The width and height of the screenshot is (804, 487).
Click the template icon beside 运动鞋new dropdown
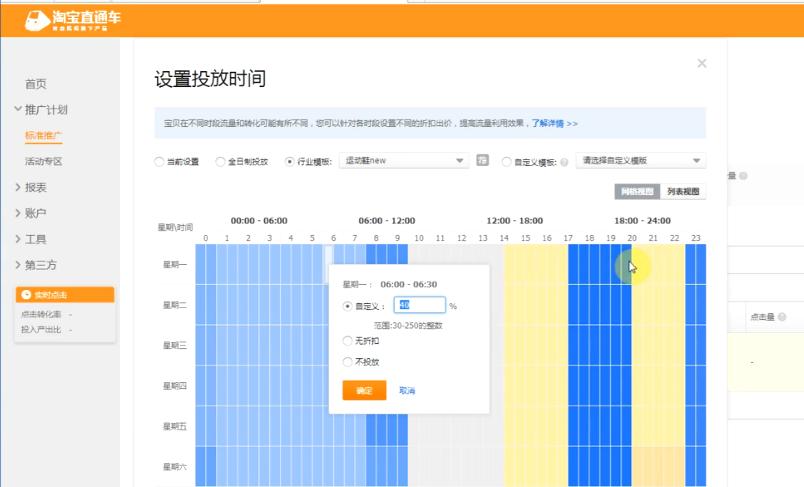[x=482, y=160]
